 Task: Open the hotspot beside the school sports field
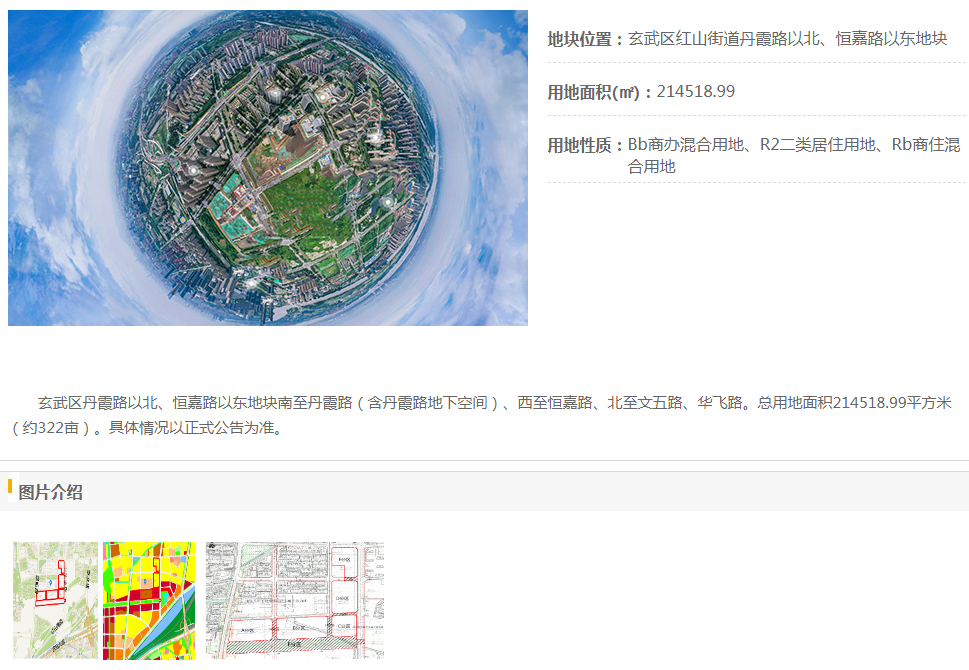pos(323,97)
